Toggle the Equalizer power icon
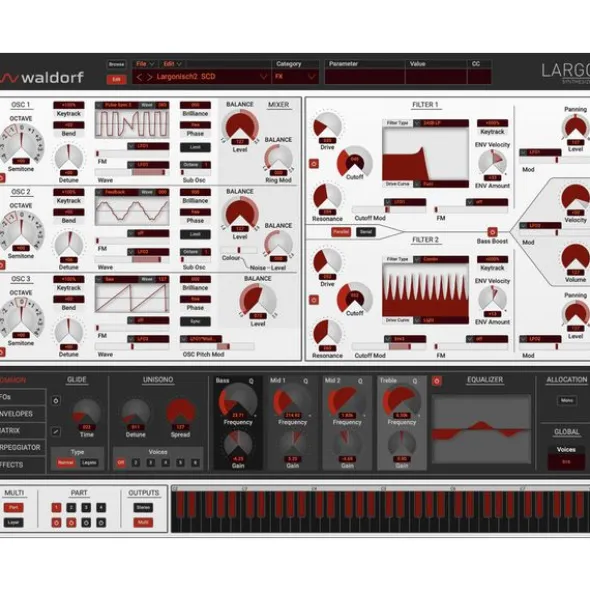This screenshot has width=590, height=591. click(437, 381)
